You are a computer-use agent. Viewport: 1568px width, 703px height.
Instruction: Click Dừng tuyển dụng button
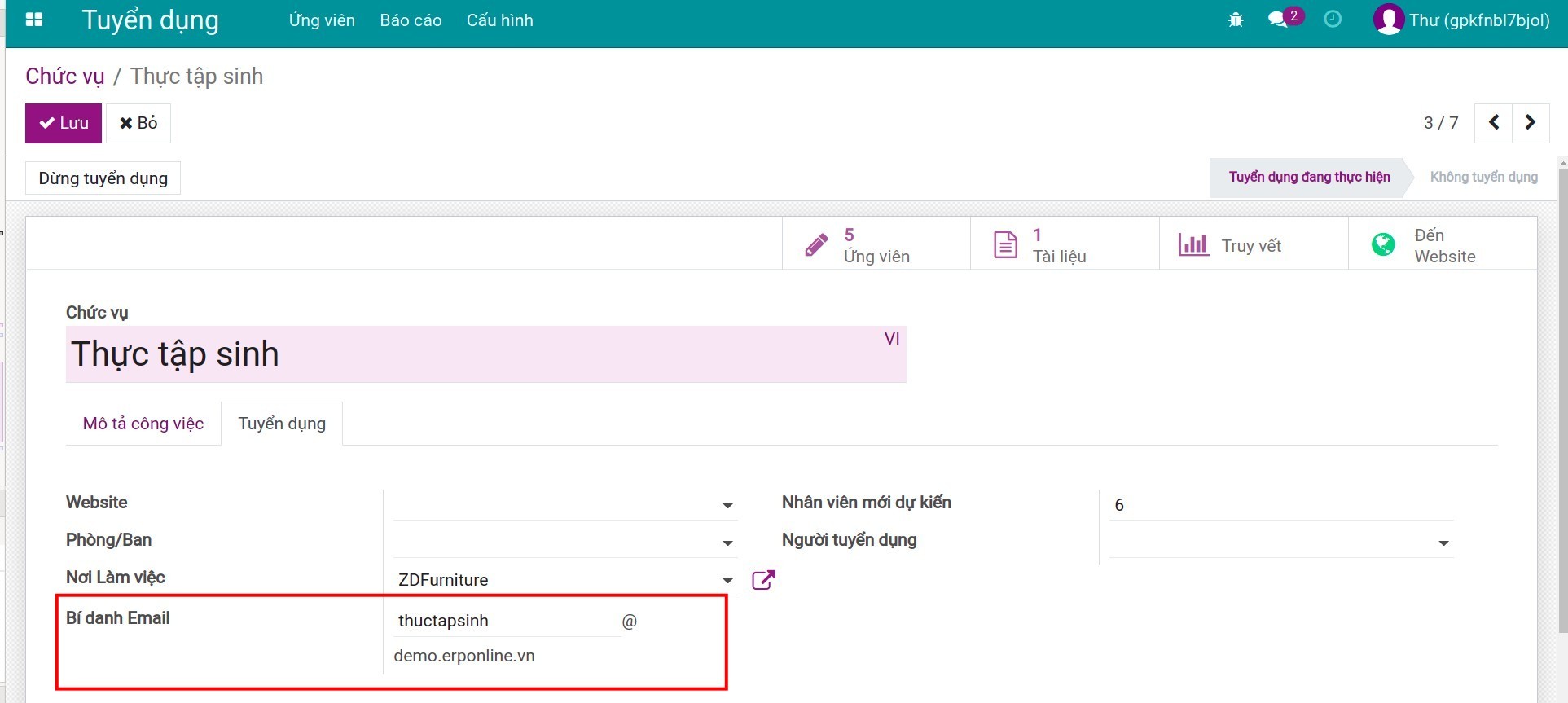(103, 178)
